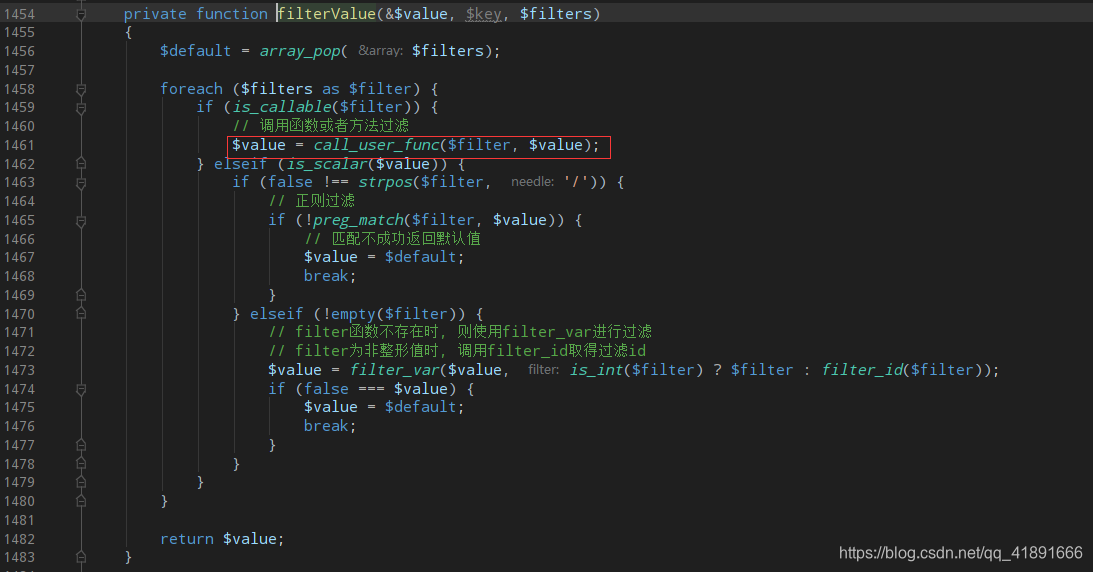This screenshot has height=572, width=1093.
Task: Click the '/' string literal
Action: coord(576,183)
